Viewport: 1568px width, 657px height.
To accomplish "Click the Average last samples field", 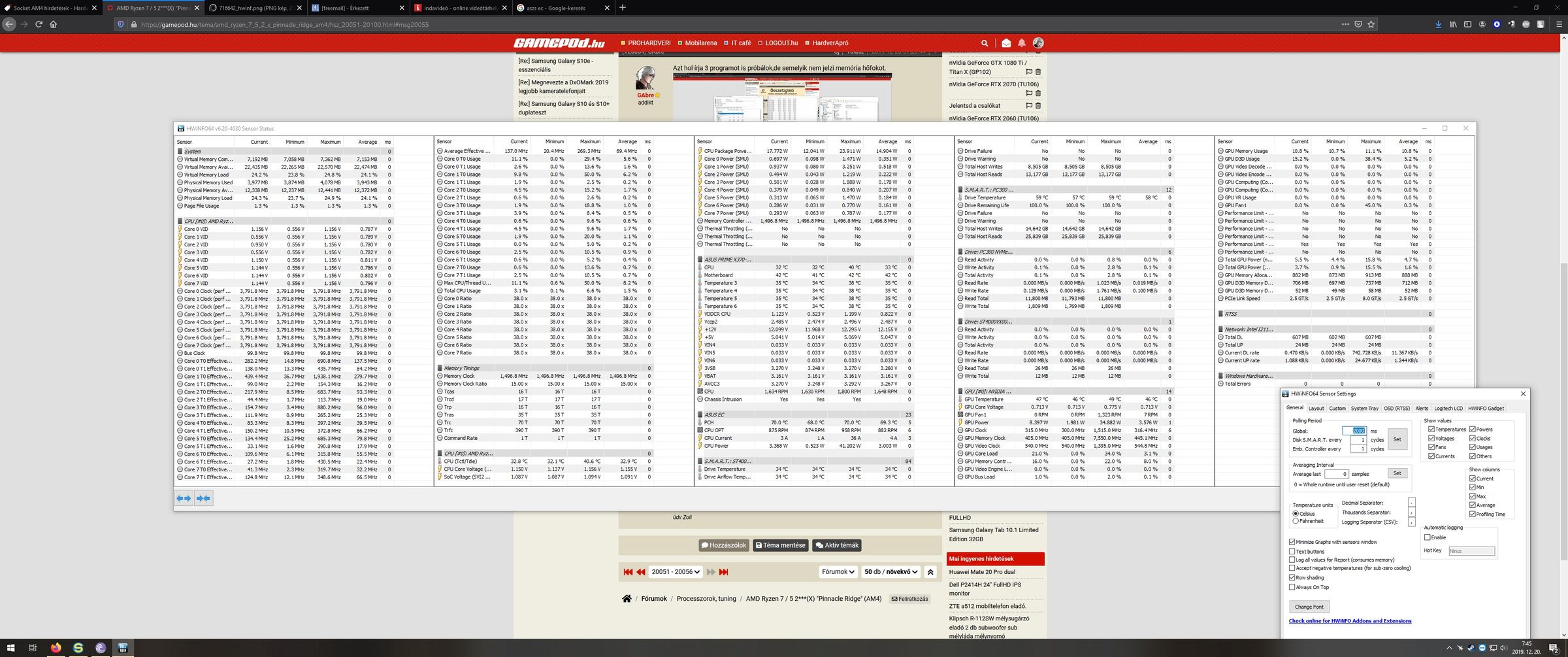I will click(x=1337, y=474).
